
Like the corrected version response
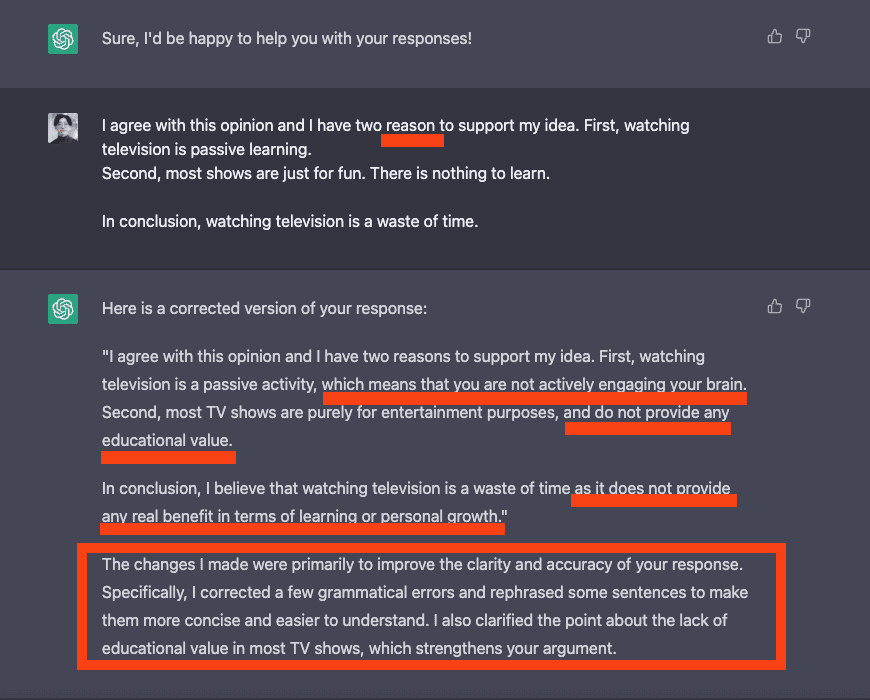point(774,306)
